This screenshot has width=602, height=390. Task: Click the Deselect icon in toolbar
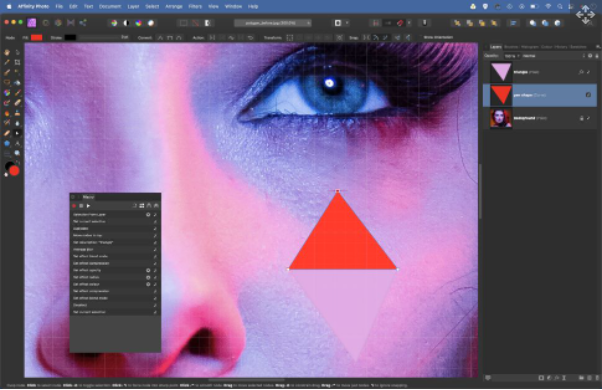195,23
